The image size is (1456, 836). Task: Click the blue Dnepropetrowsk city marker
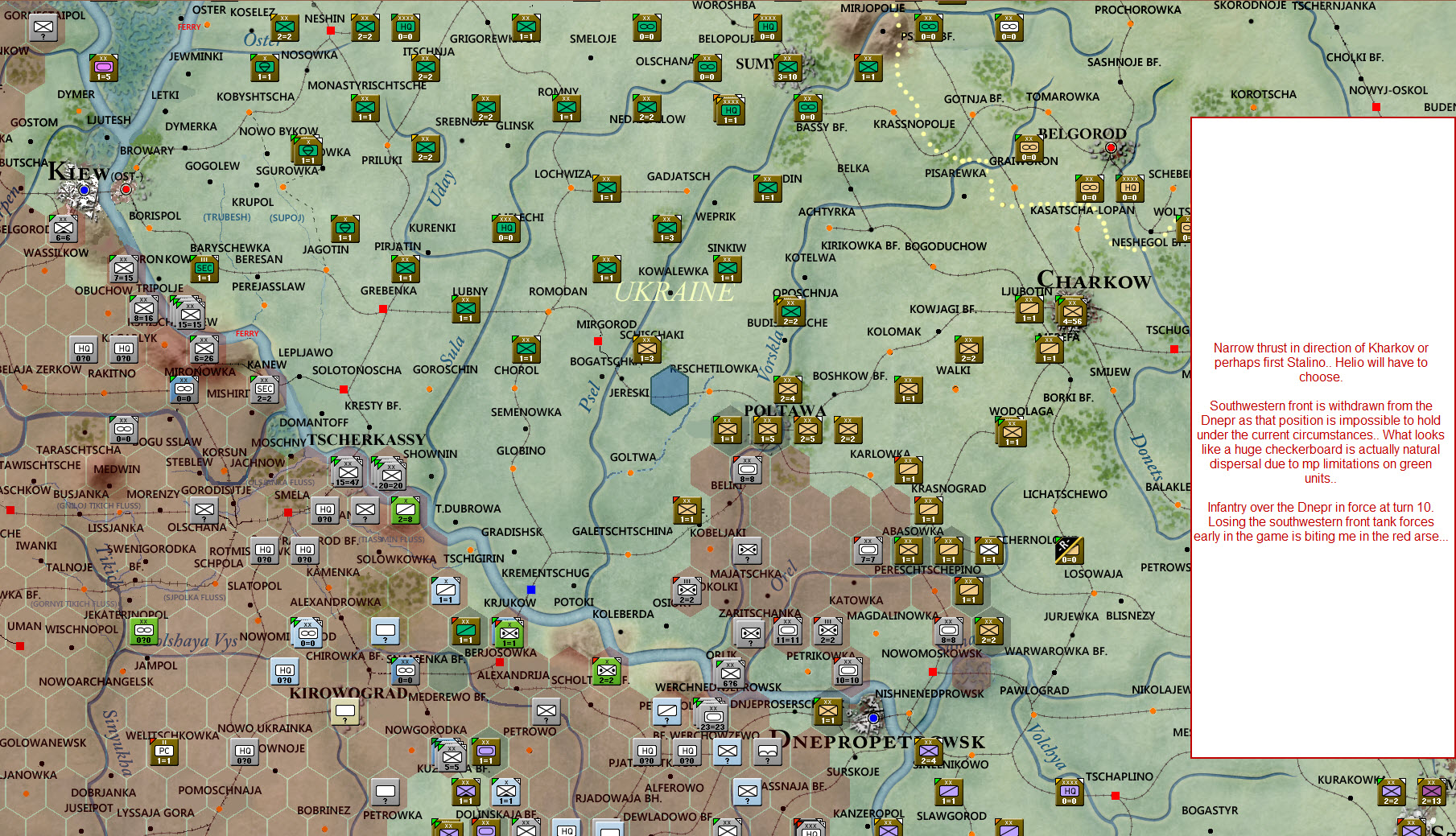873,718
